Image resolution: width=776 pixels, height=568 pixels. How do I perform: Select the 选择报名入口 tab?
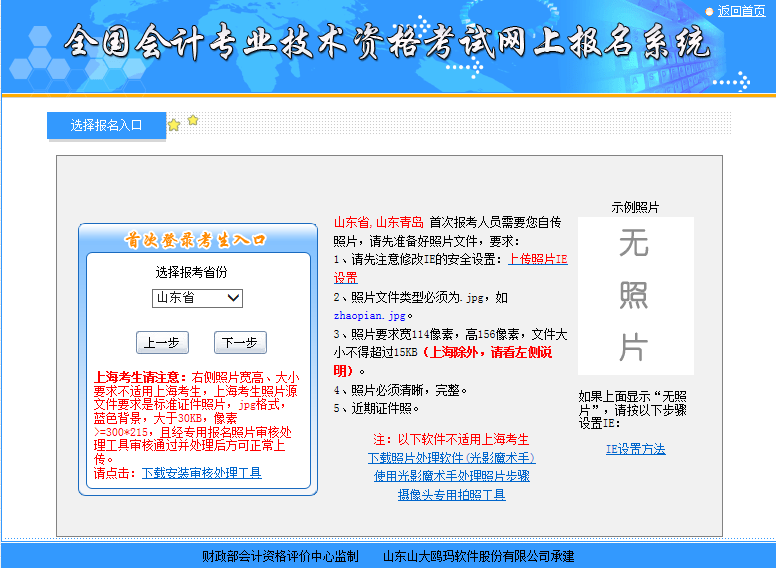coord(106,125)
